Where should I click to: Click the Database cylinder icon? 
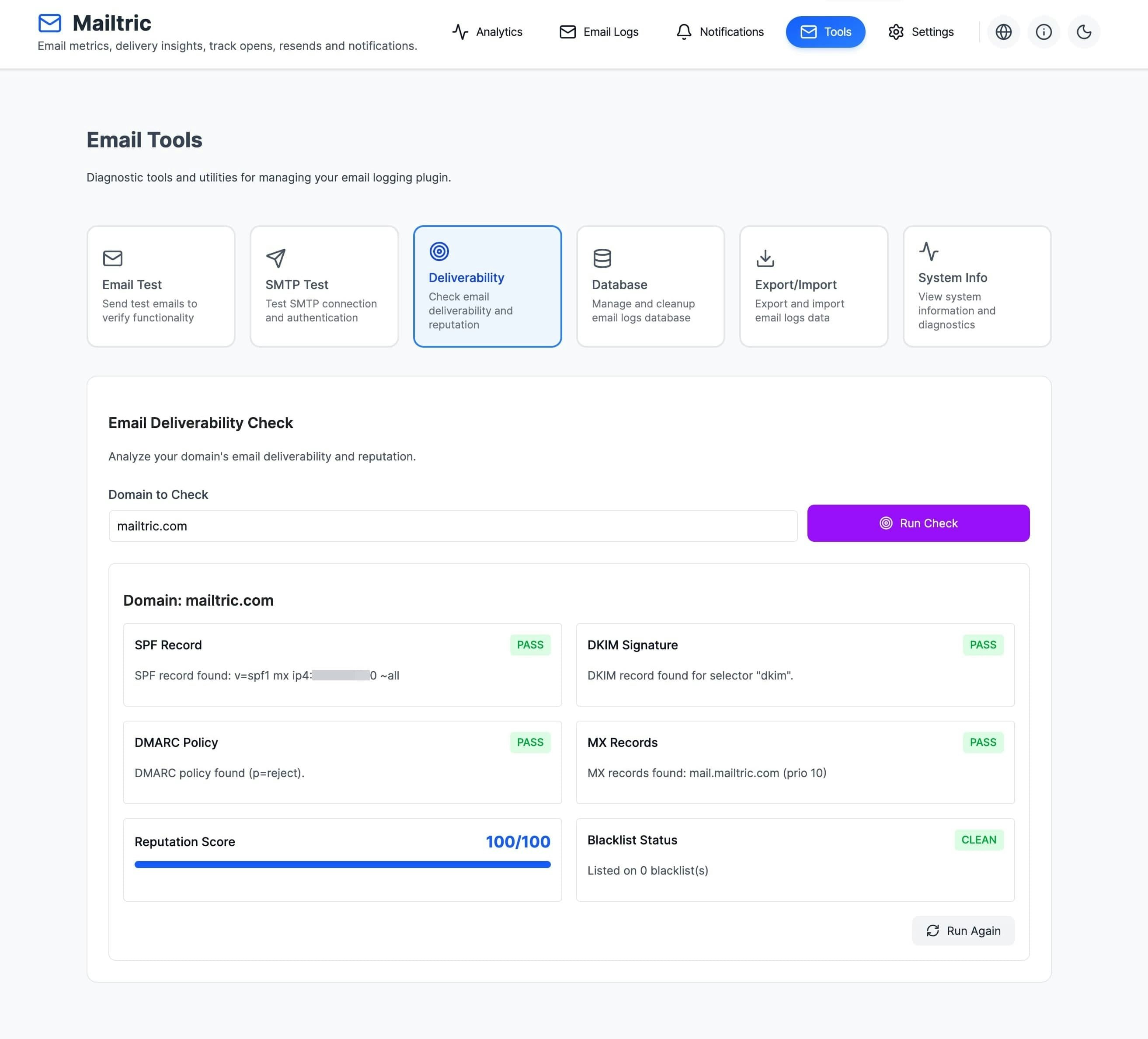coord(602,258)
